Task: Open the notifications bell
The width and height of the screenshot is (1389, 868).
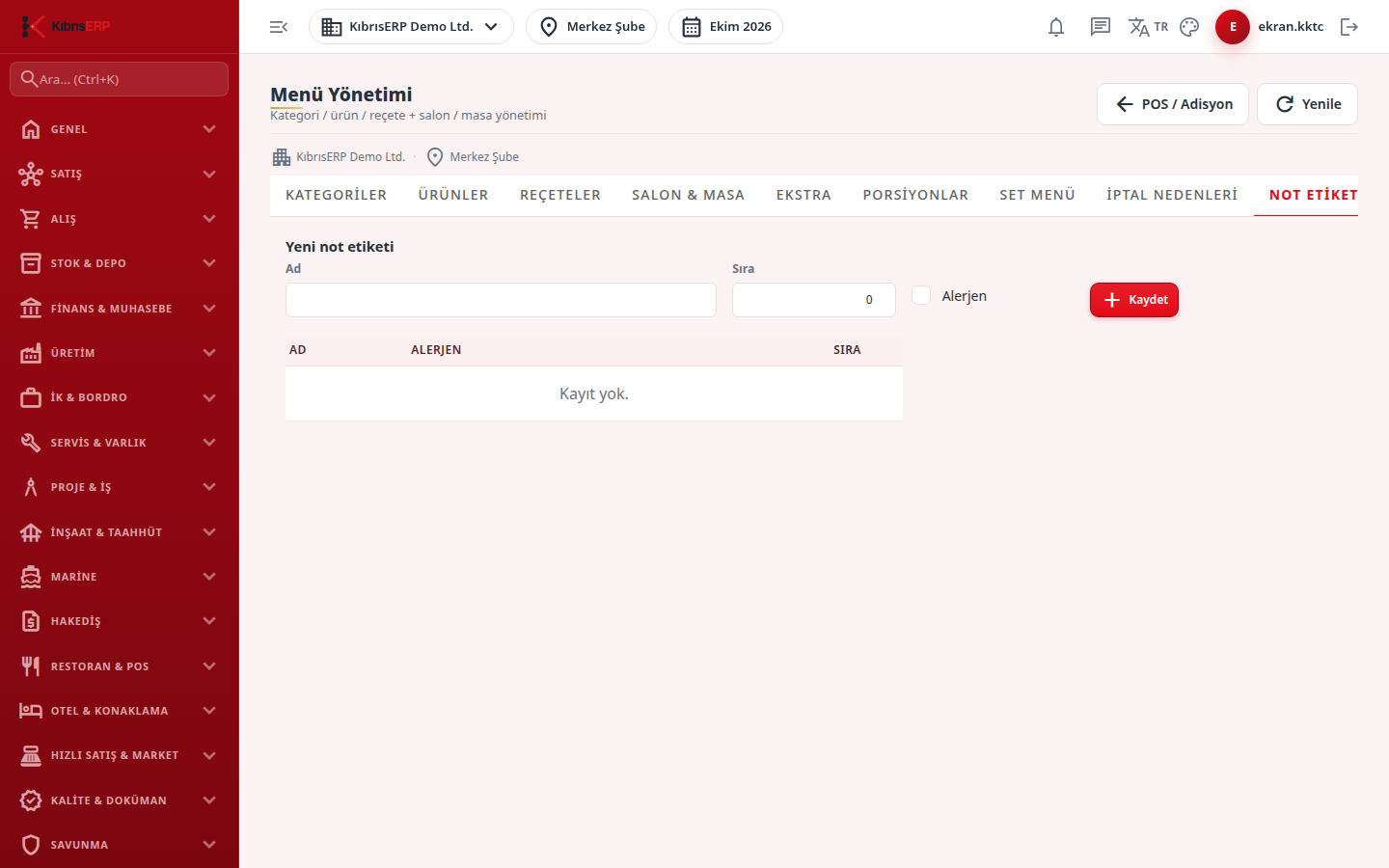Action: [x=1056, y=27]
